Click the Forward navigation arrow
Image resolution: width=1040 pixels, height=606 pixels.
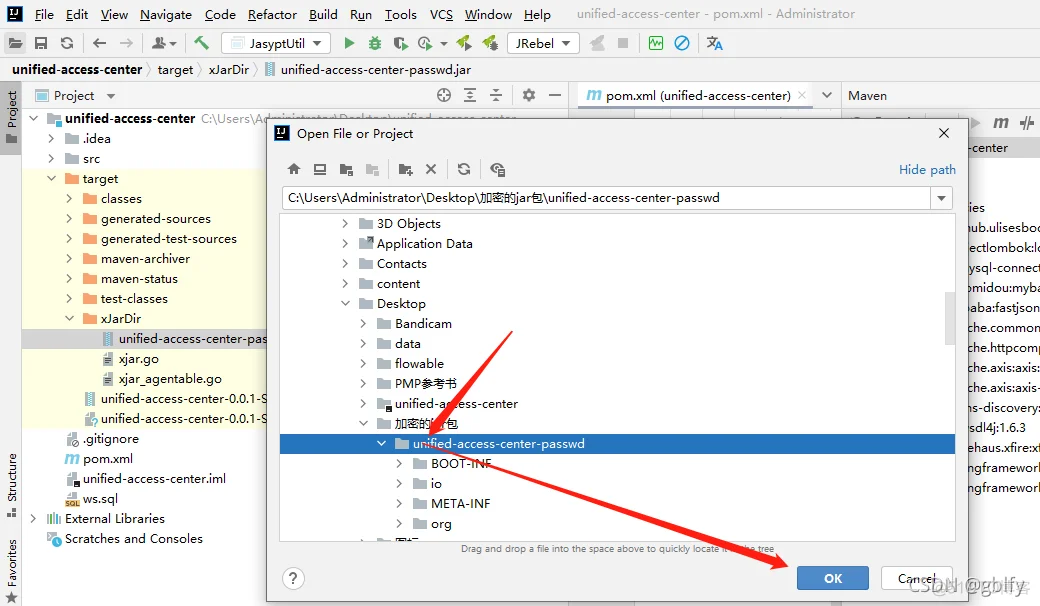point(126,44)
